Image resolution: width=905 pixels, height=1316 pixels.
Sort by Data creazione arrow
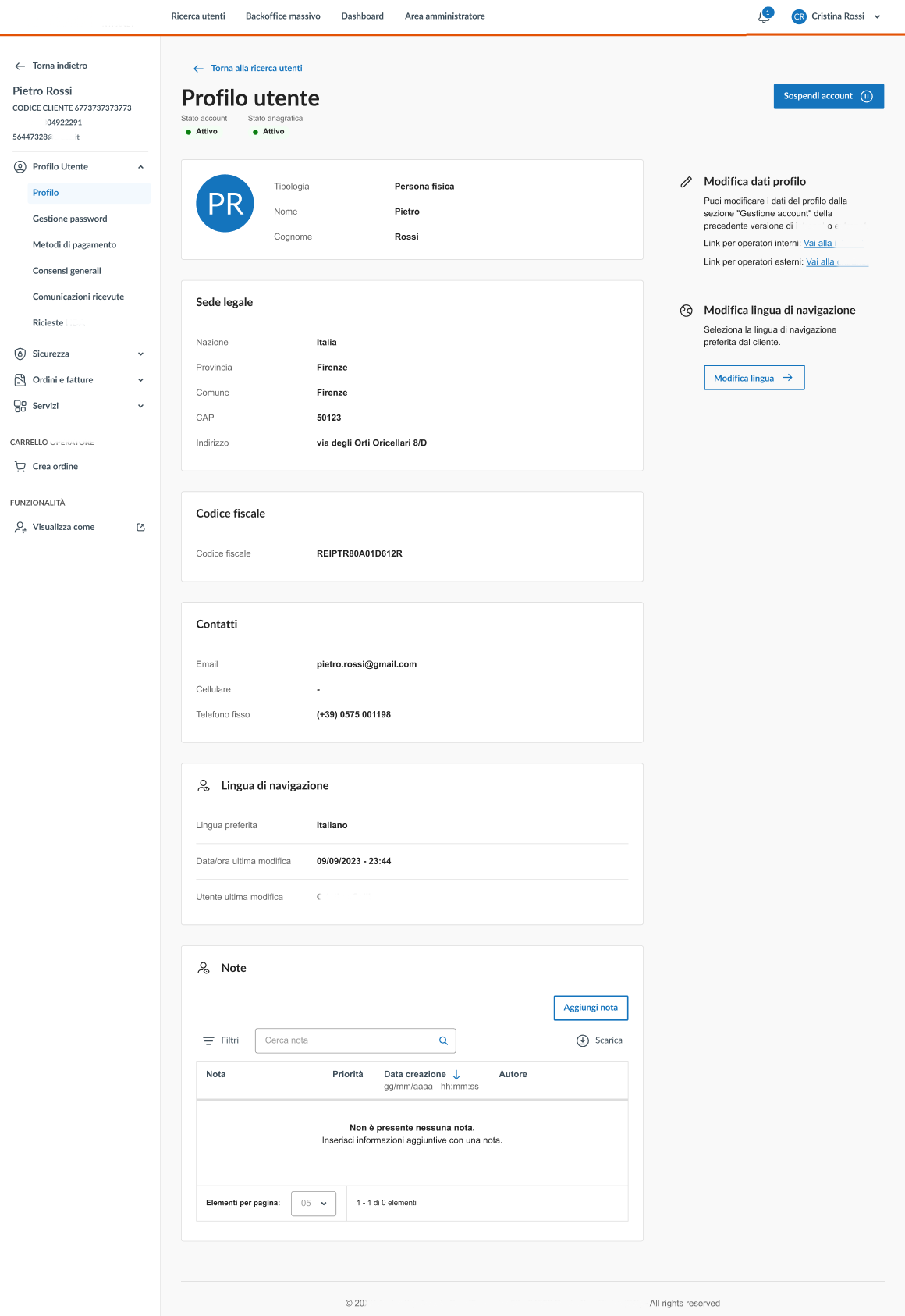coord(456,1075)
